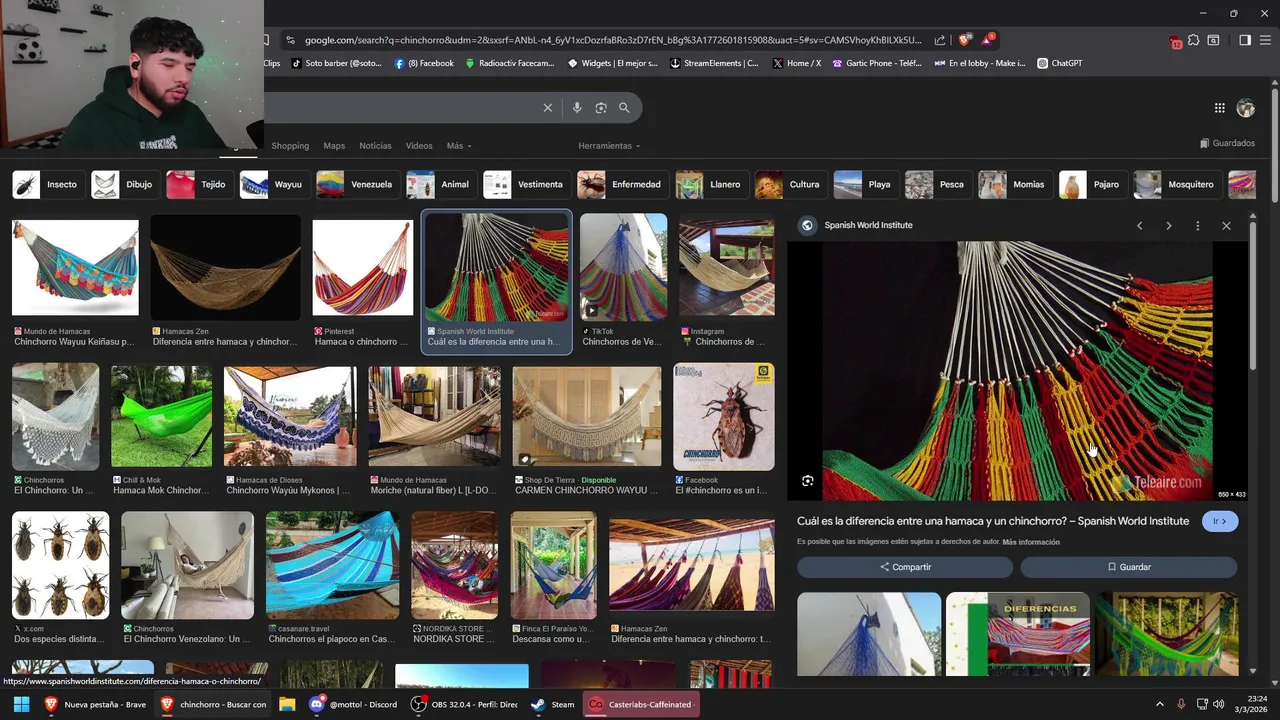Screen dimensions: 1280x720
Task: Open the StreamElements bookmark
Action: (x=714, y=63)
